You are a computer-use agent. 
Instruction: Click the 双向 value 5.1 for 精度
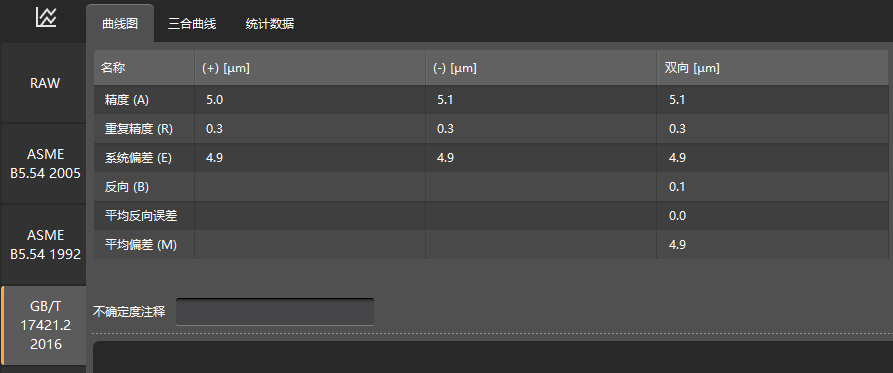(x=677, y=100)
